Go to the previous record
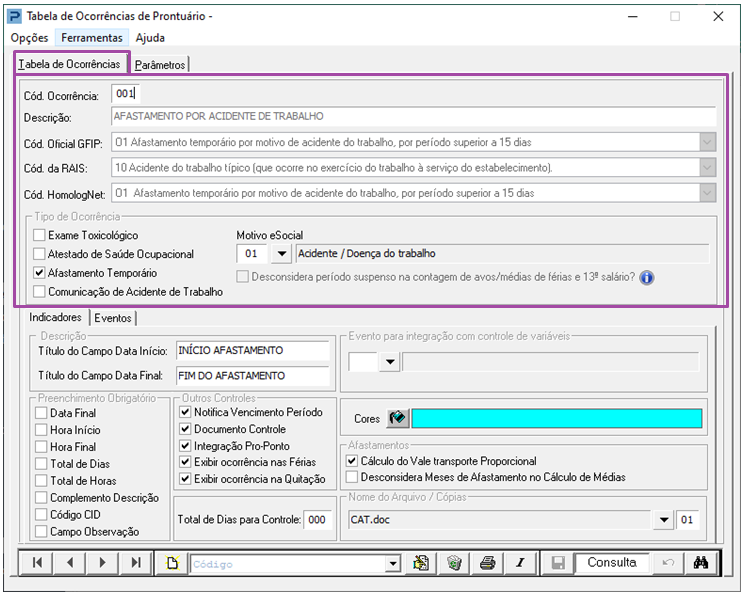The width and height of the screenshot is (744, 597). click(x=70, y=563)
